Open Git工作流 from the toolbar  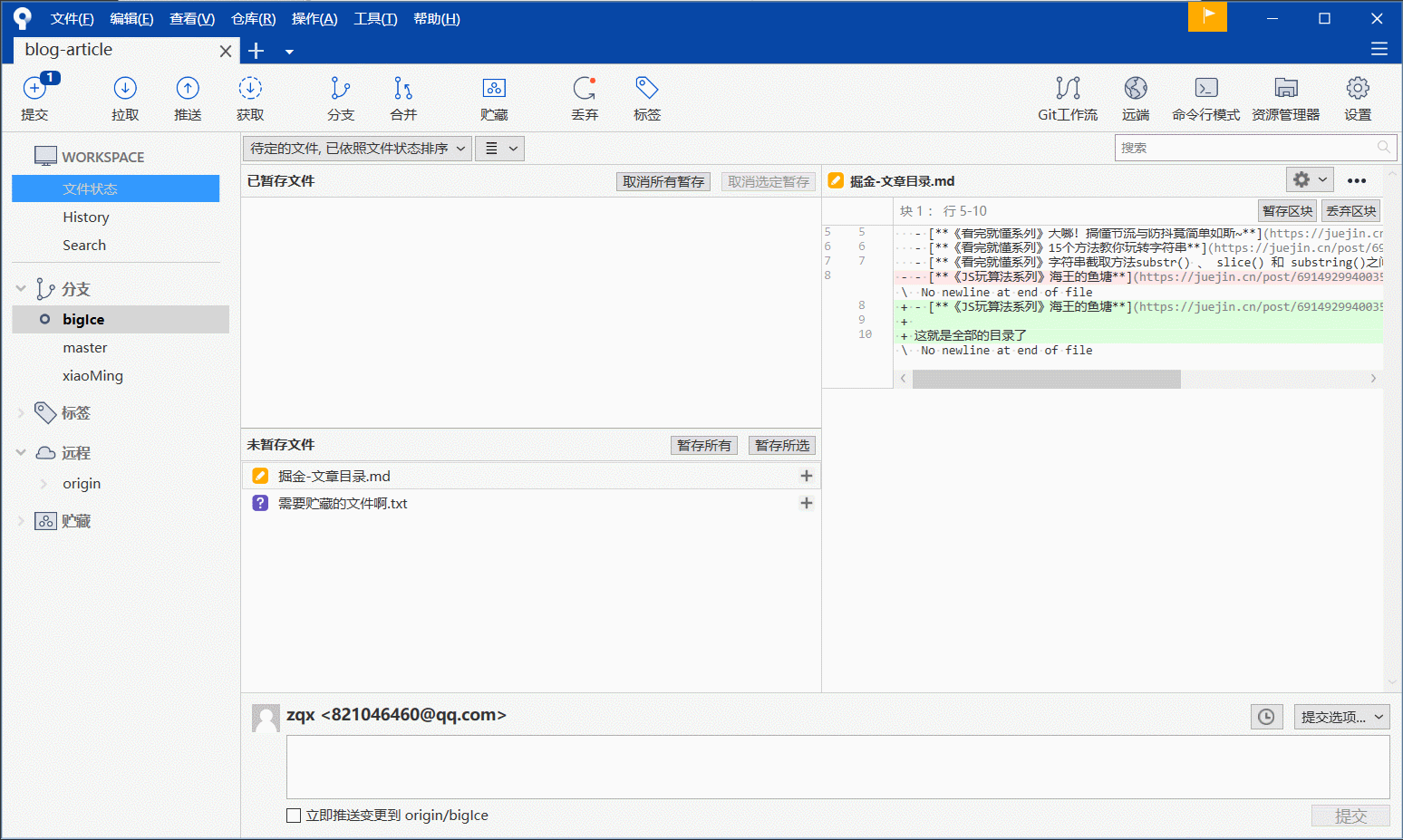(x=1068, y=97)
